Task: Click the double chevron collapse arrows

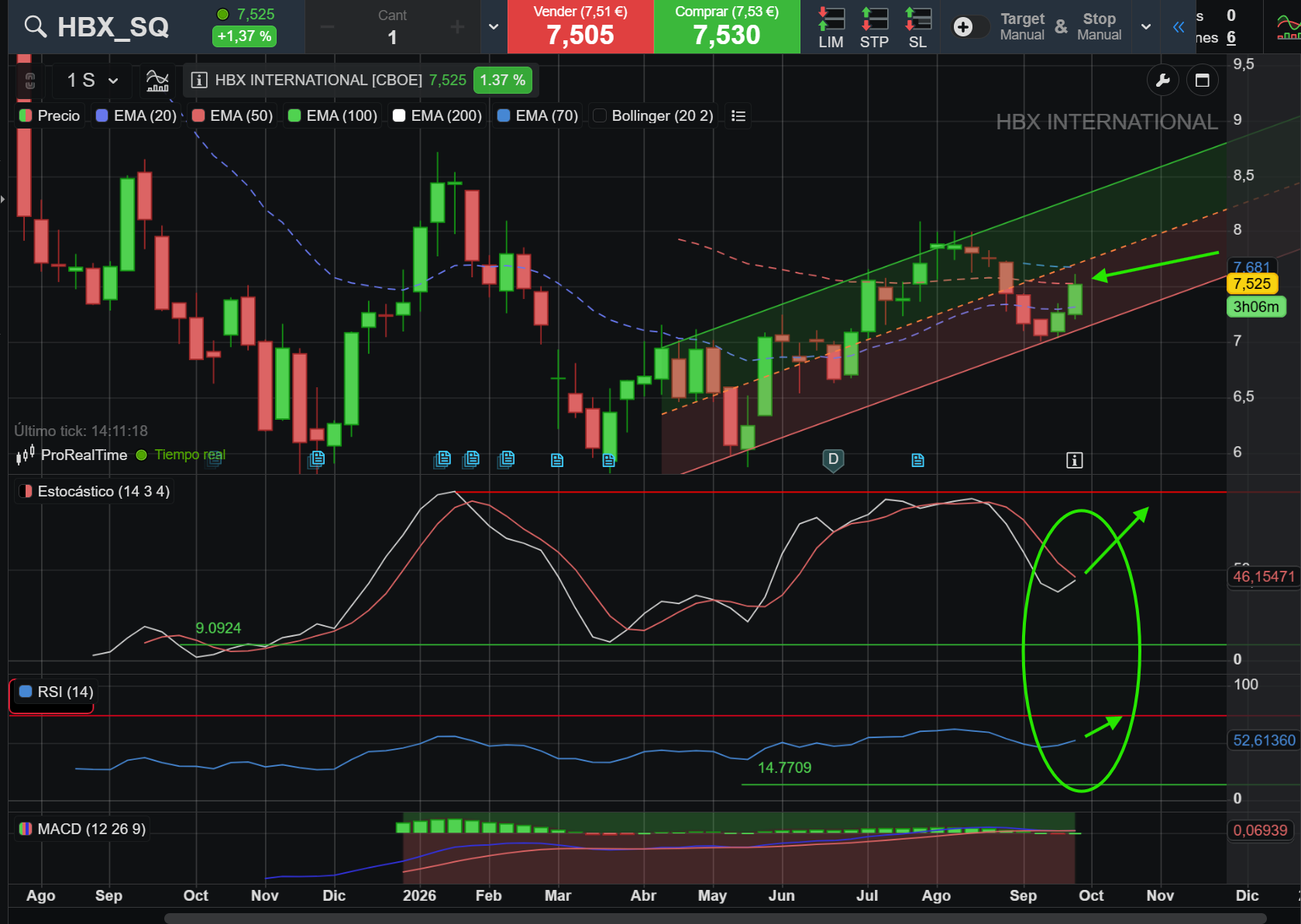Action: [1179, 27]
